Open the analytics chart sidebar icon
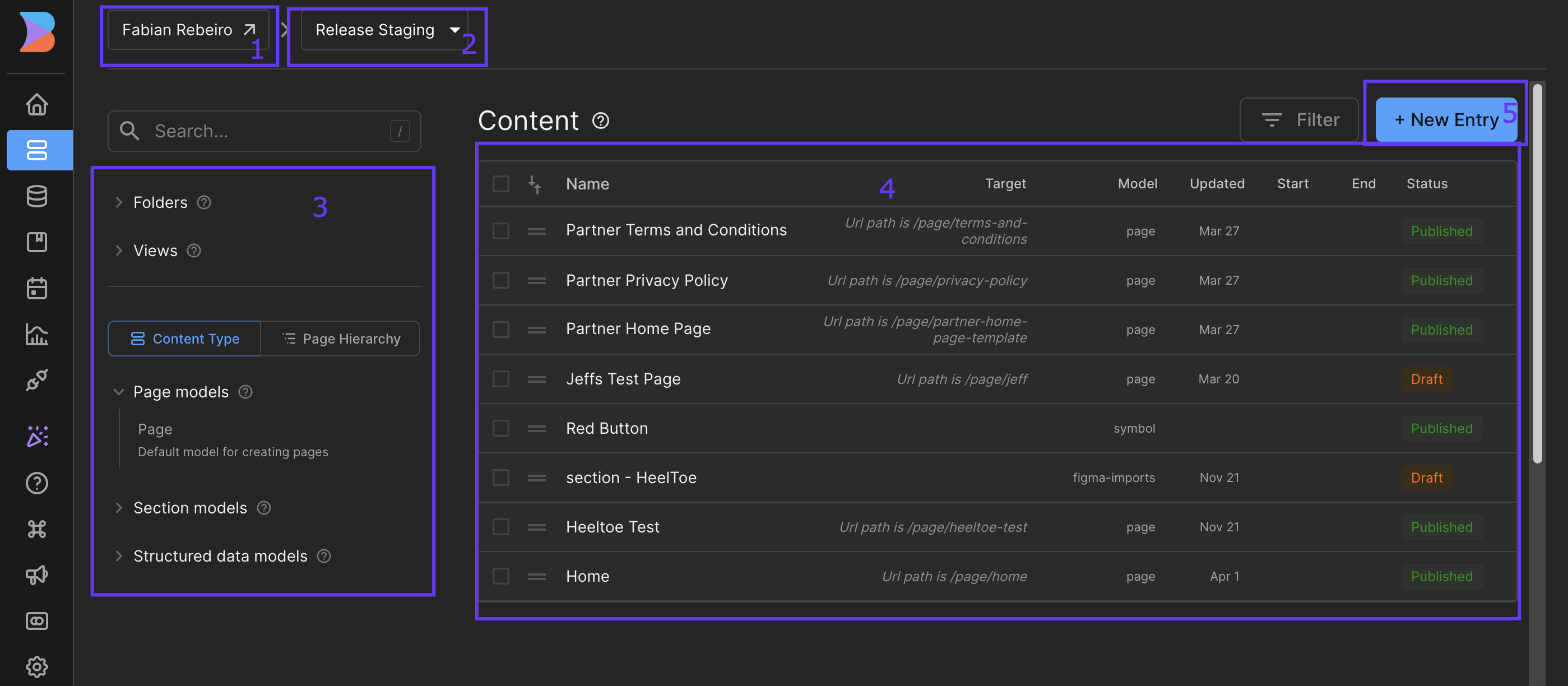This screenshot has height=686, width=1568. (37, 334)
